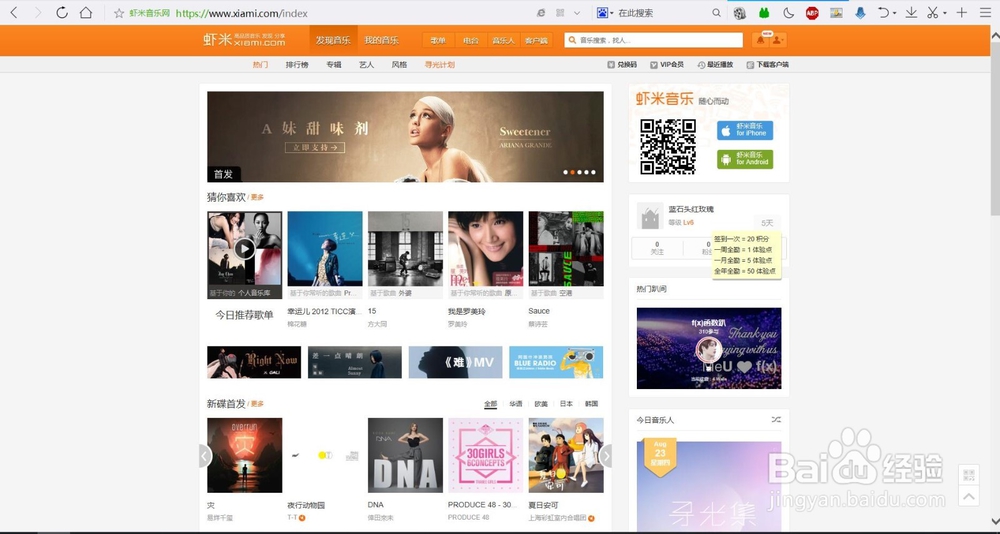Click the Xiami logo in the header
The image size is (1000, 534).
pos(244,40)
